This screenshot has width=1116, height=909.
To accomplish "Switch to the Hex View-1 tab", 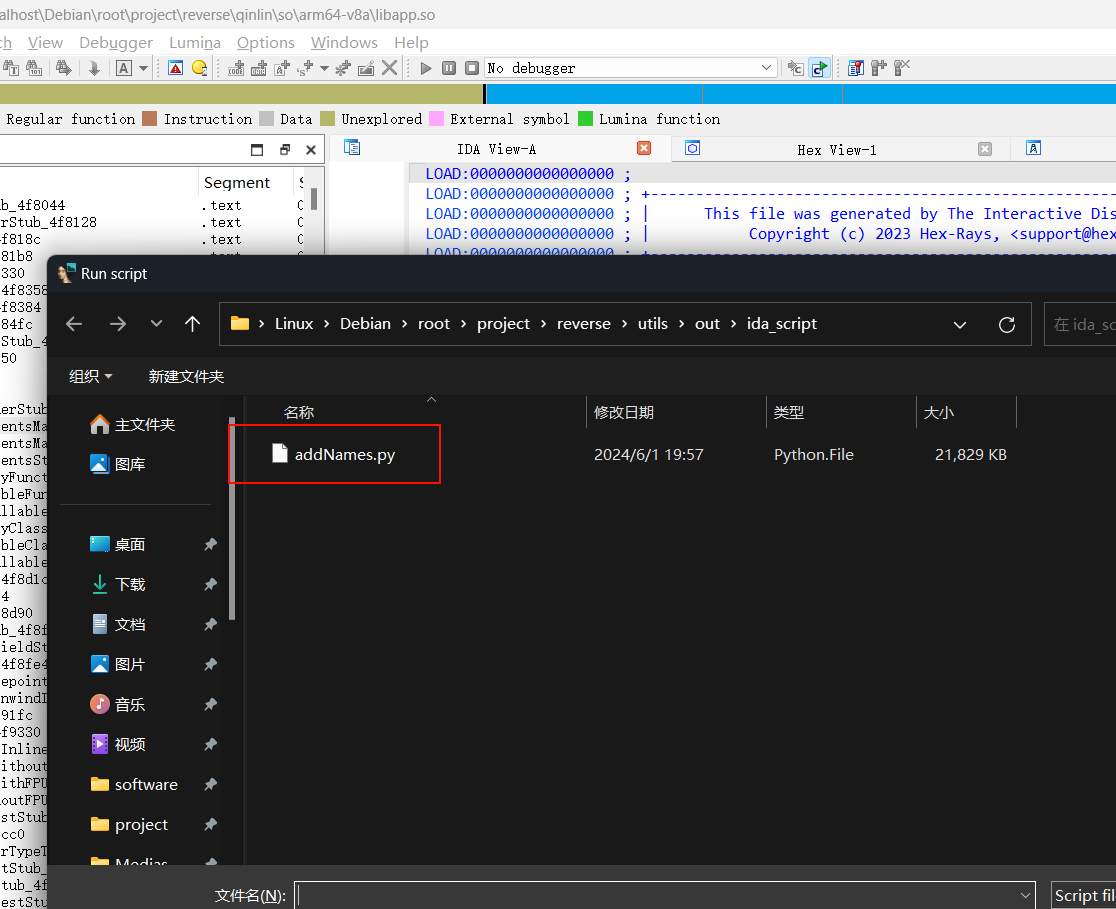I will [836, 149].
